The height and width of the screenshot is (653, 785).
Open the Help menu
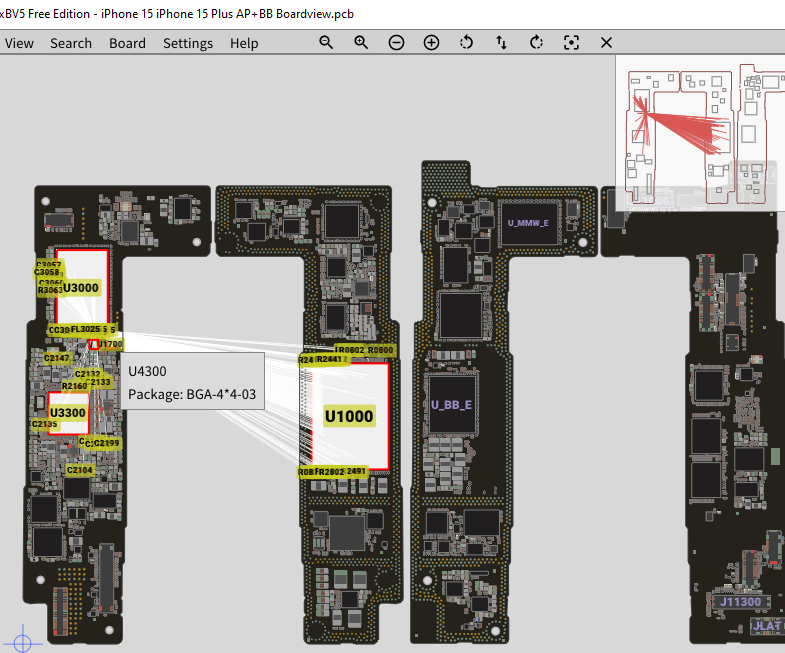coord(244,44)
